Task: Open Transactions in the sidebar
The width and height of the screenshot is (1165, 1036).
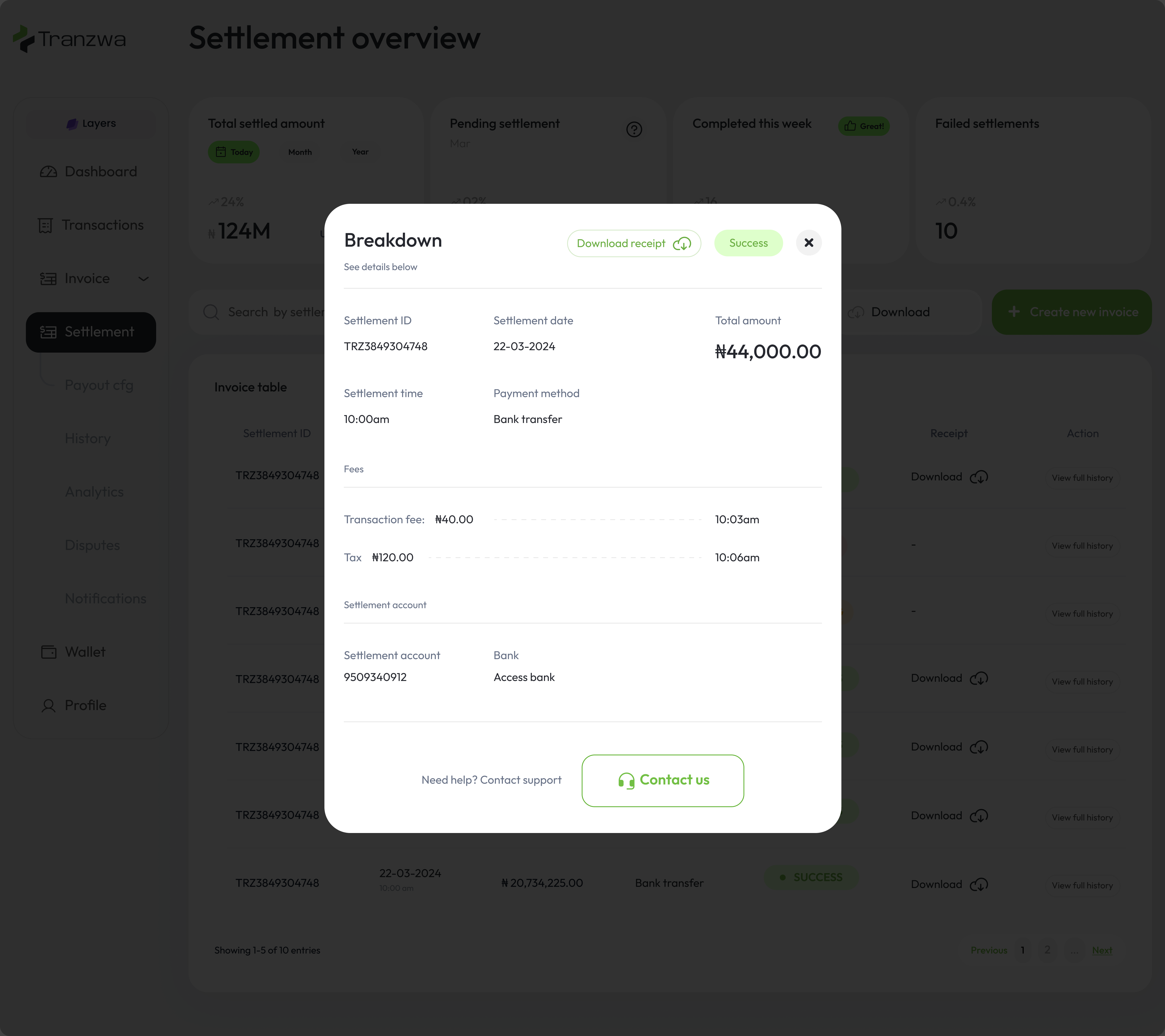Action: [91, 225]
